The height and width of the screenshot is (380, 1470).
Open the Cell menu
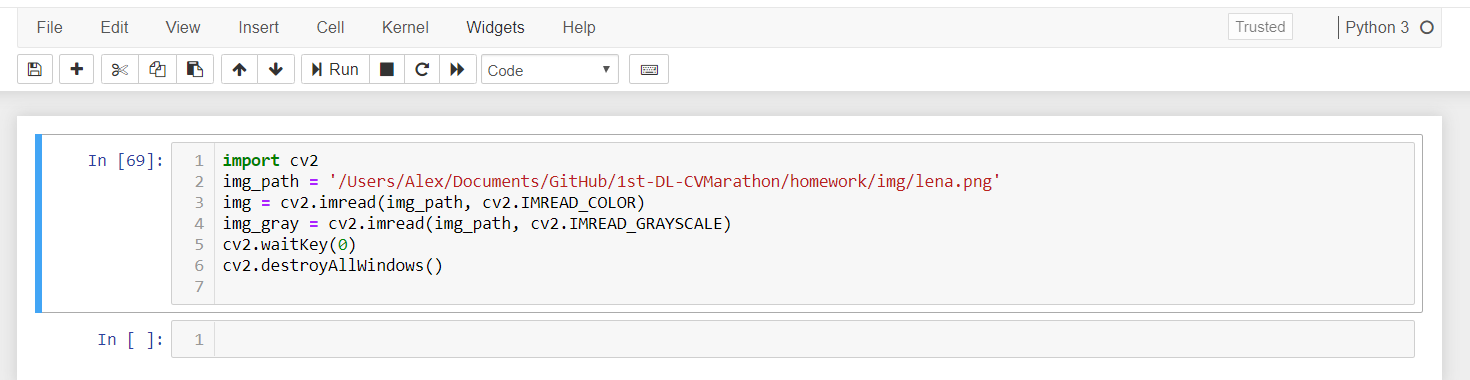tap(330, 28)
